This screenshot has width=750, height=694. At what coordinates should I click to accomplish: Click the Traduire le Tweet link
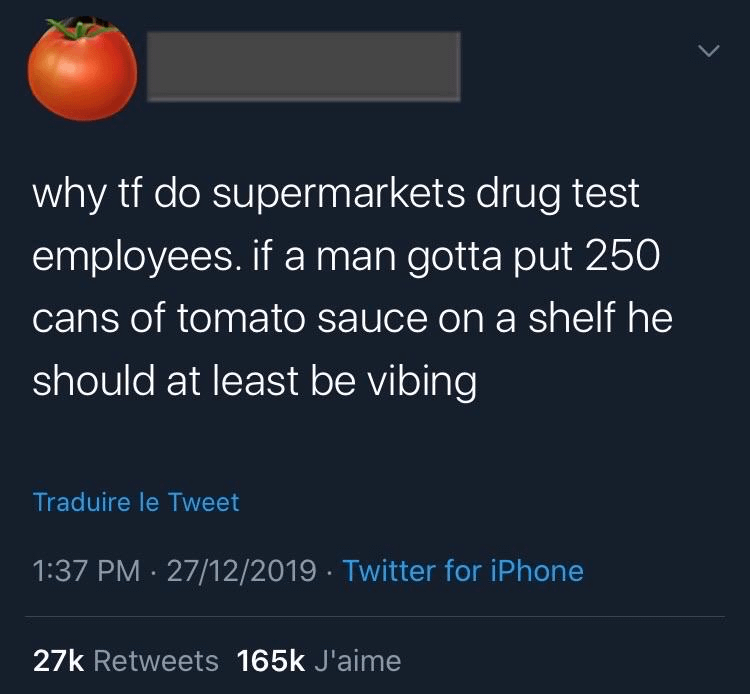tap(136, 501)
